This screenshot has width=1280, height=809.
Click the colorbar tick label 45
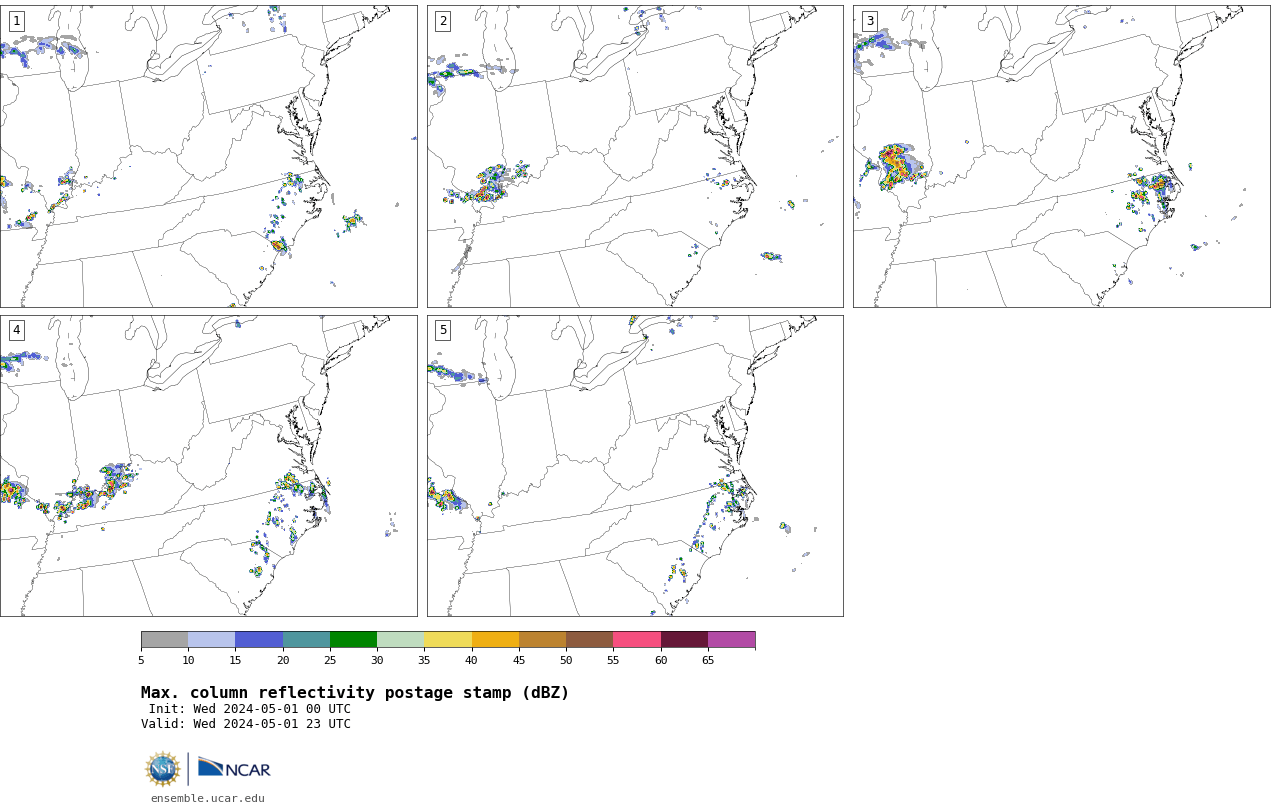point(519,660)
